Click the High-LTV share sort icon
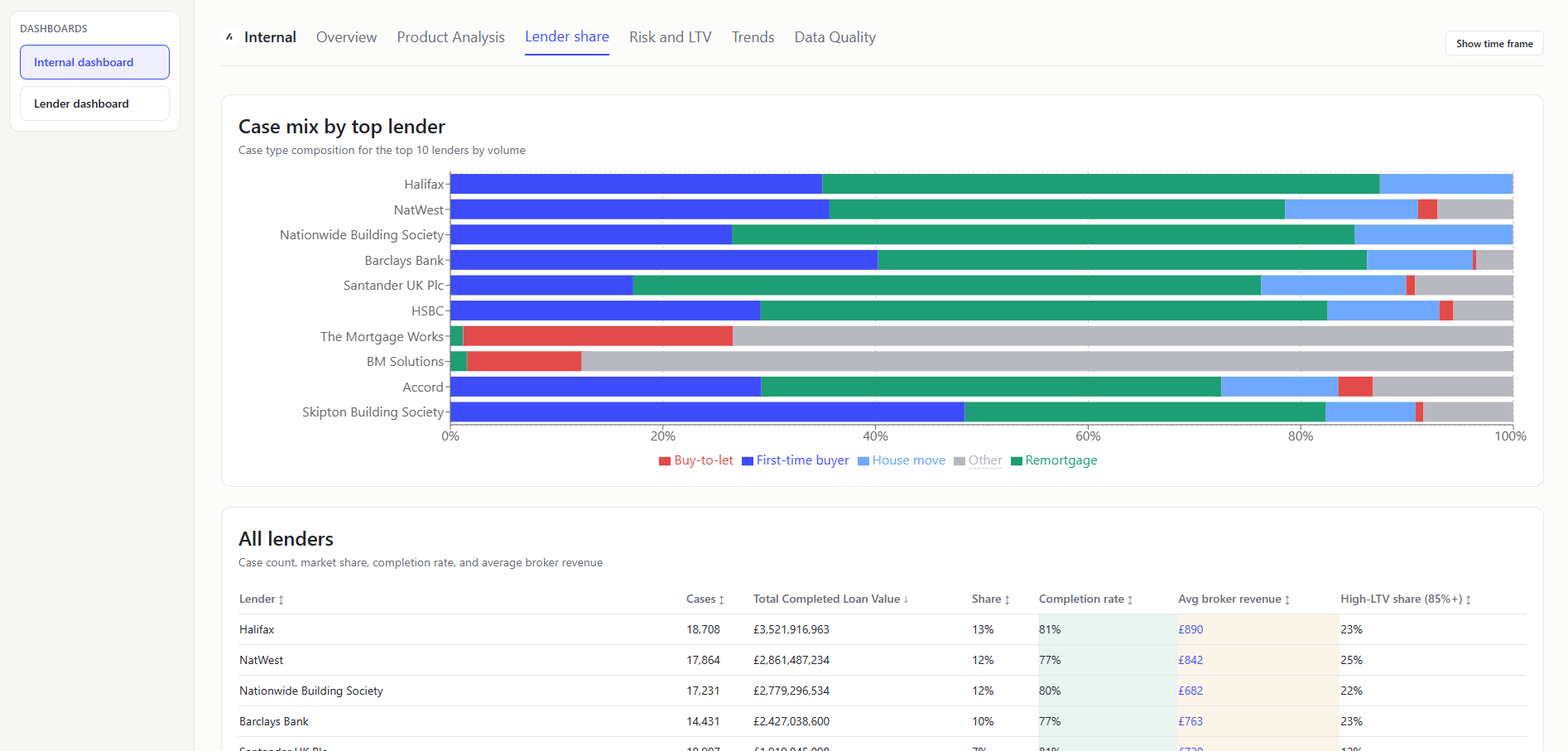 [x=1469, y=599]
